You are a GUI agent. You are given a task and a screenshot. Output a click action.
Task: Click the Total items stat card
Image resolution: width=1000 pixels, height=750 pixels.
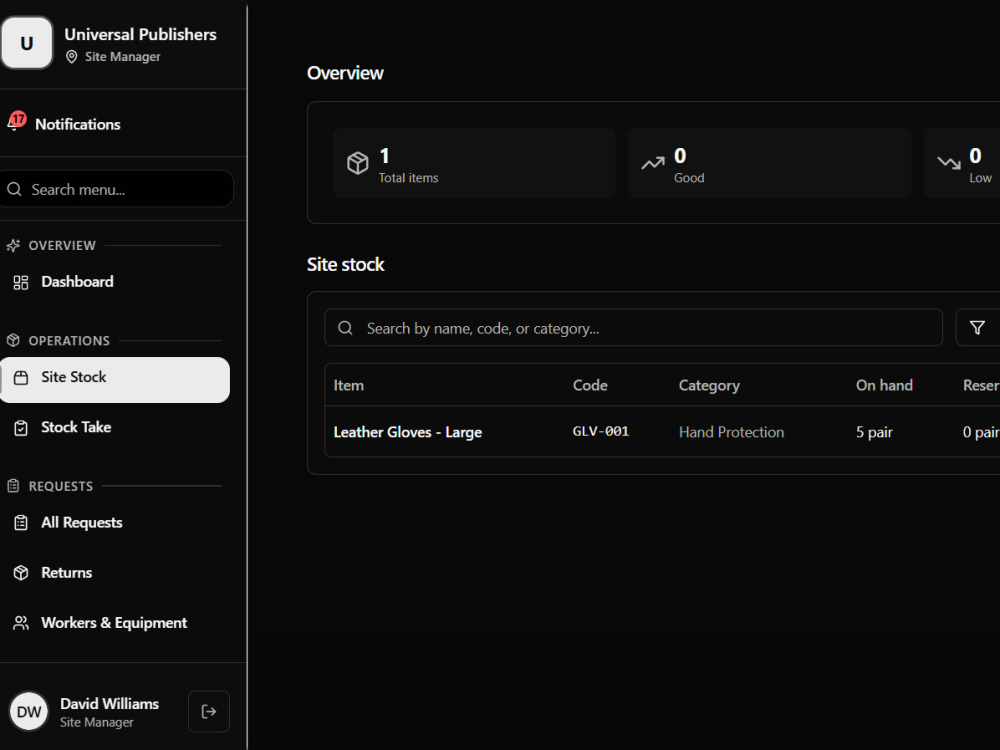pyautogui.click(x=474, y=163)
